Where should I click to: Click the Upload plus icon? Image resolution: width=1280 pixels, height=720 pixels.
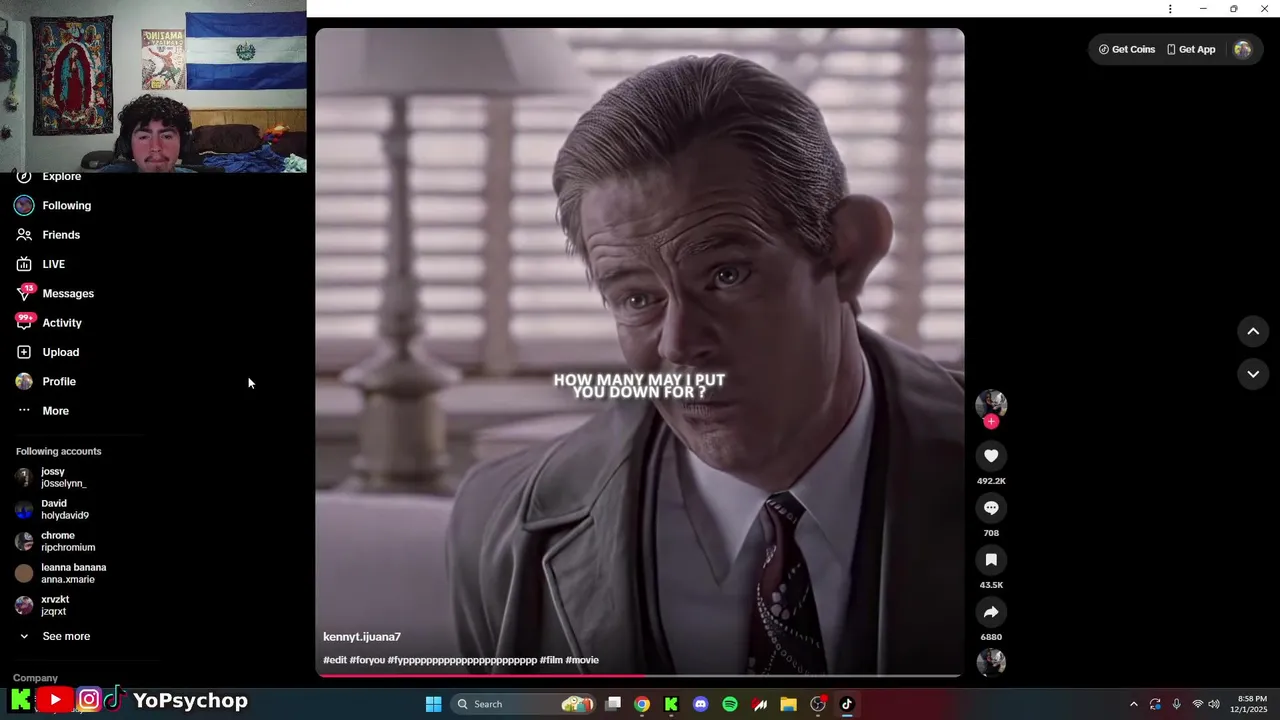click(x=24, y=352)
